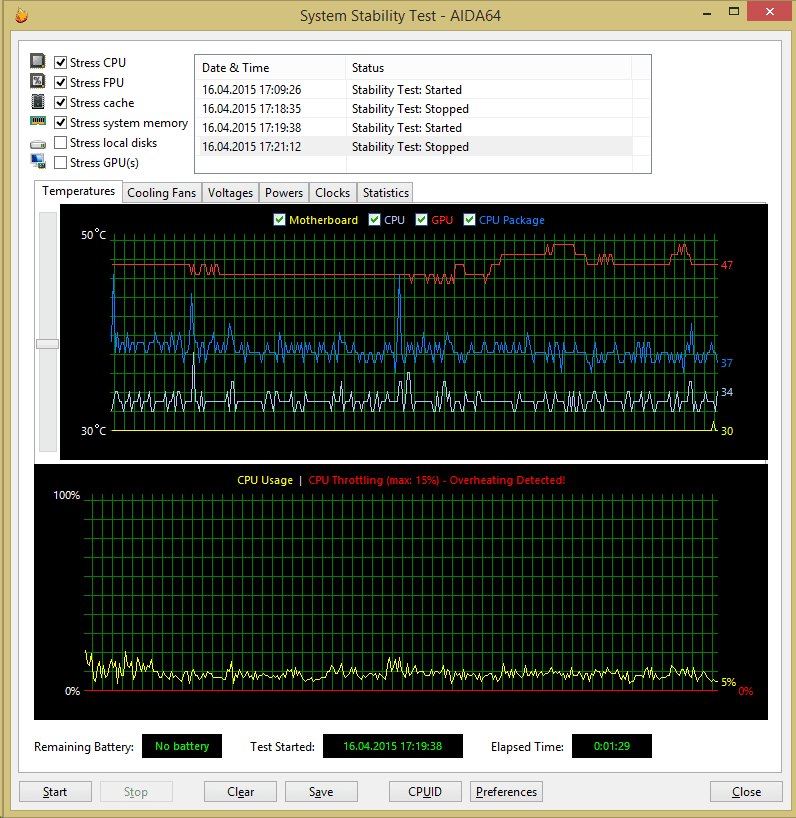
Task: Open the Cooling Fans tab
Action: tap(162, 193)
